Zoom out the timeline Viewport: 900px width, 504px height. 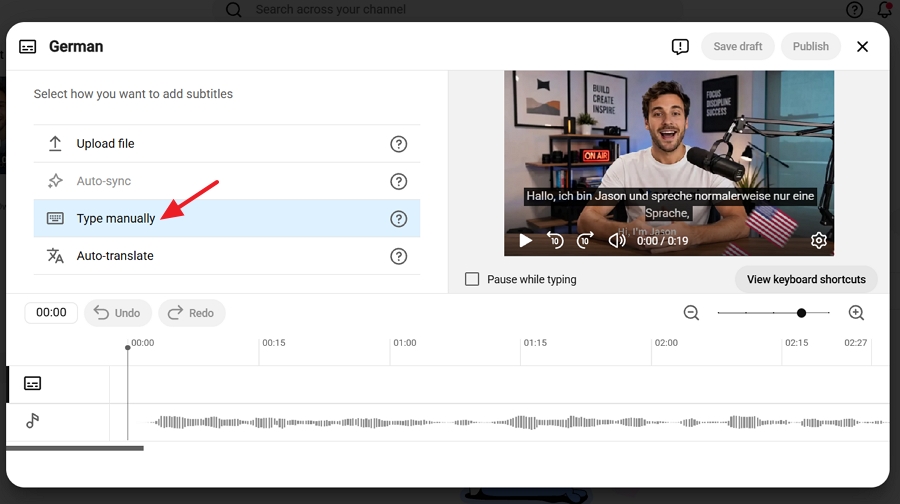coord(691,313)
